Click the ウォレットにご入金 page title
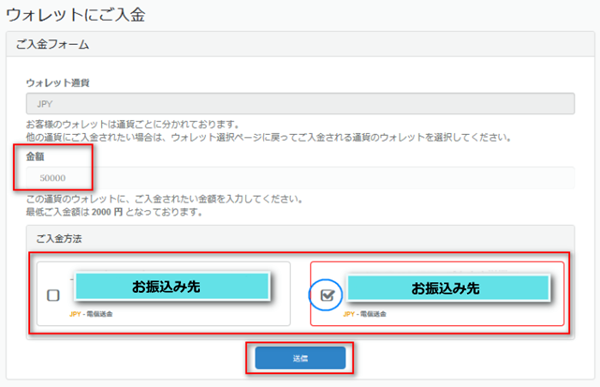The image size is (600, 387). 76,15
